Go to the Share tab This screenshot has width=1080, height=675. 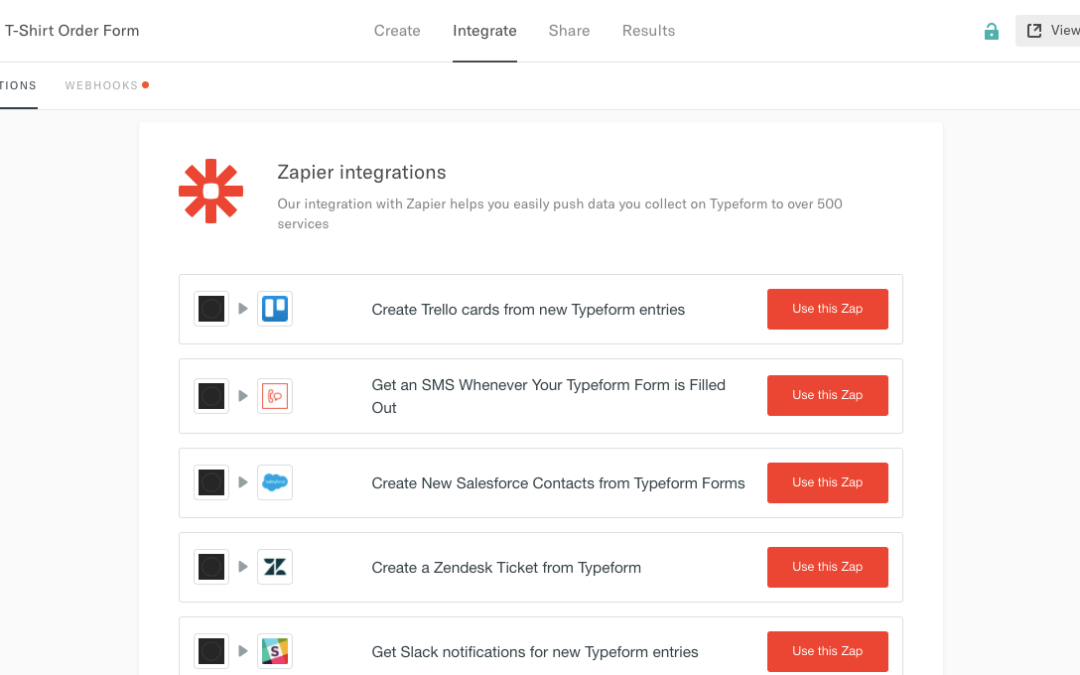(x=569, y=31)
